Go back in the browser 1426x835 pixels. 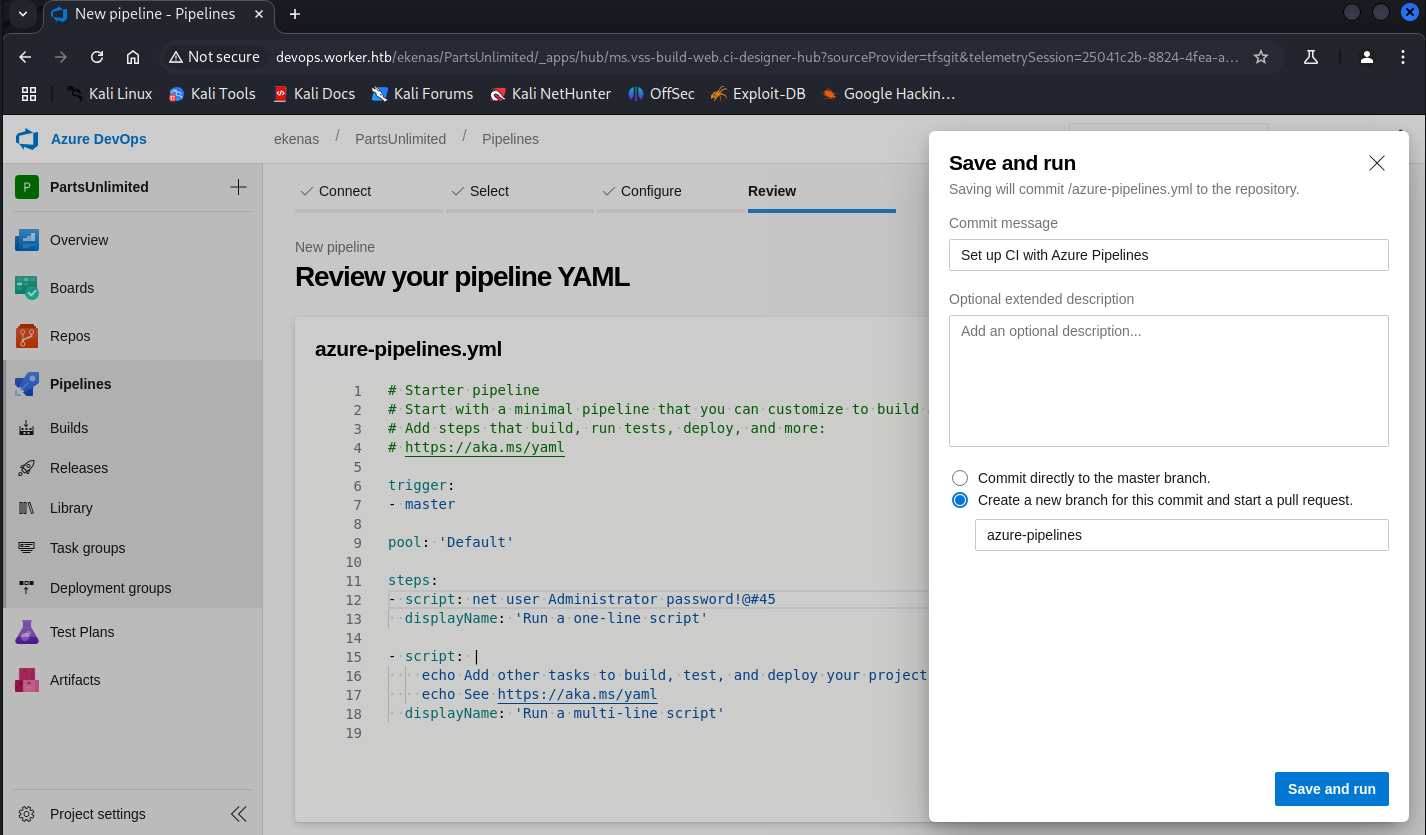pos(26,57)
